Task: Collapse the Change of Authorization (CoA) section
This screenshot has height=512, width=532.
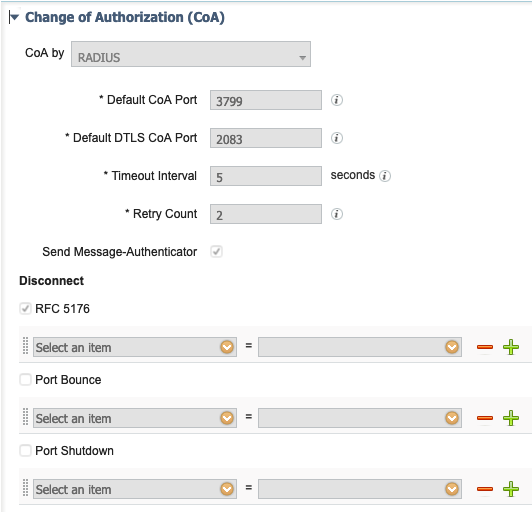Action: point(14,17)
